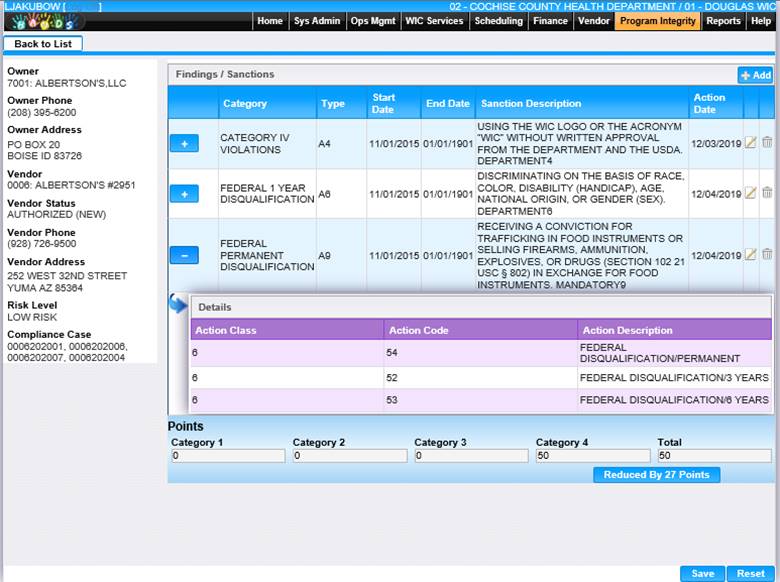
Task: Sort by the End Date column header
Action: click(x=448, y=103)
